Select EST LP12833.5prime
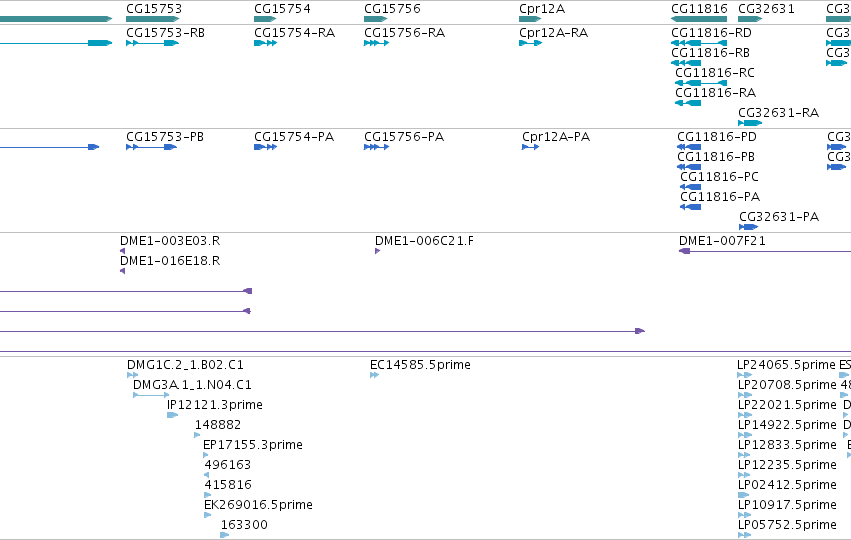 click(787, 445)
